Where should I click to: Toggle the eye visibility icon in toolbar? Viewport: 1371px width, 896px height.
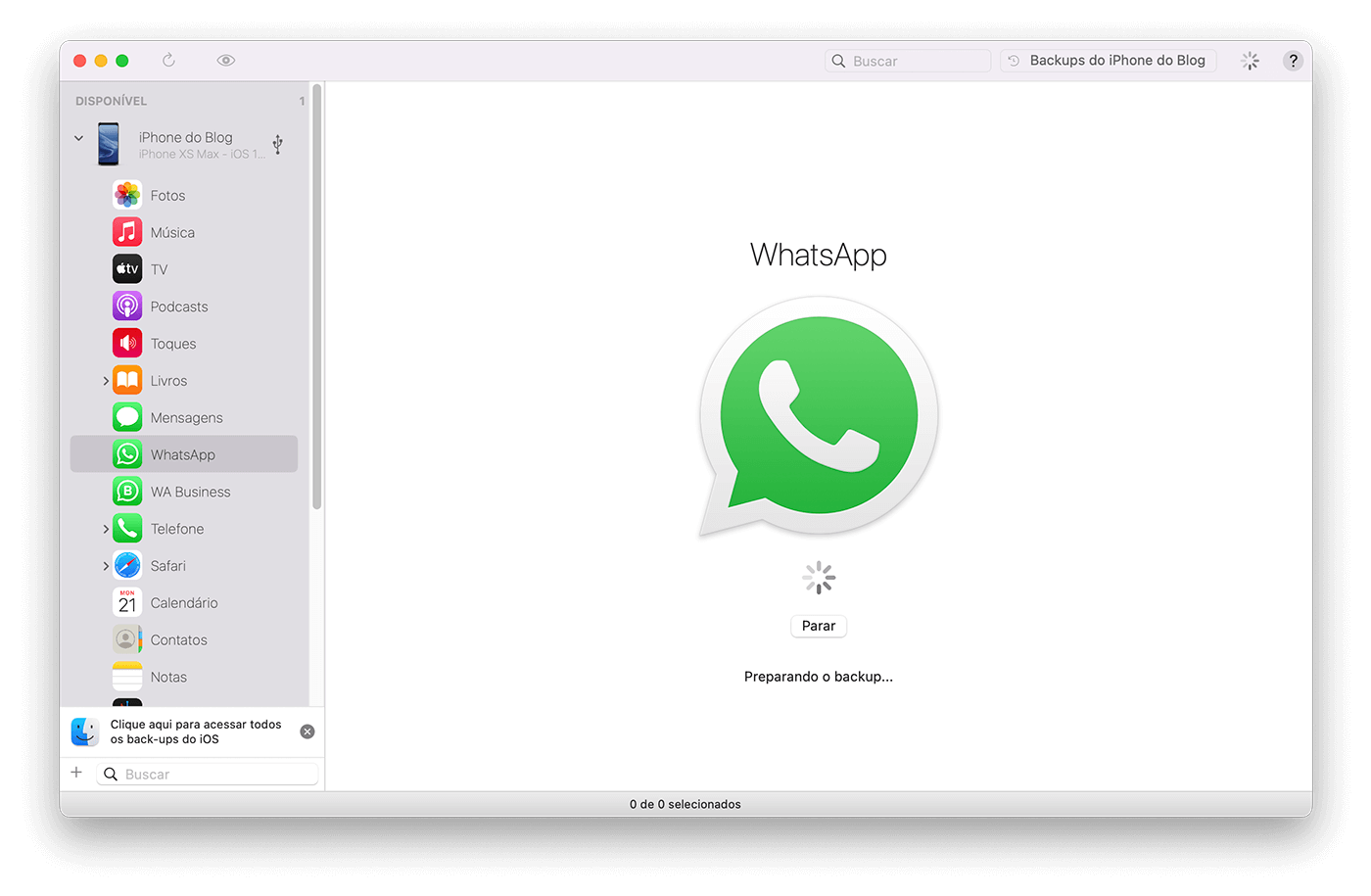click(226, 61)
